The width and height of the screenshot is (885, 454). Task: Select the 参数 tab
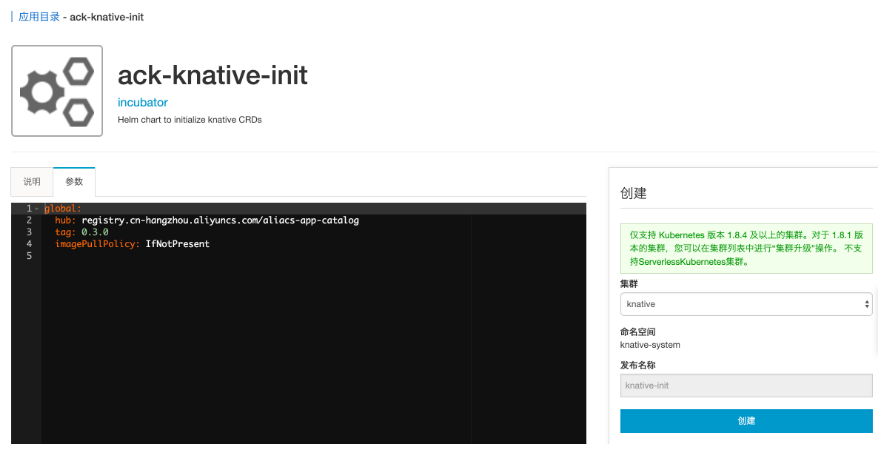tap(74, 182)
